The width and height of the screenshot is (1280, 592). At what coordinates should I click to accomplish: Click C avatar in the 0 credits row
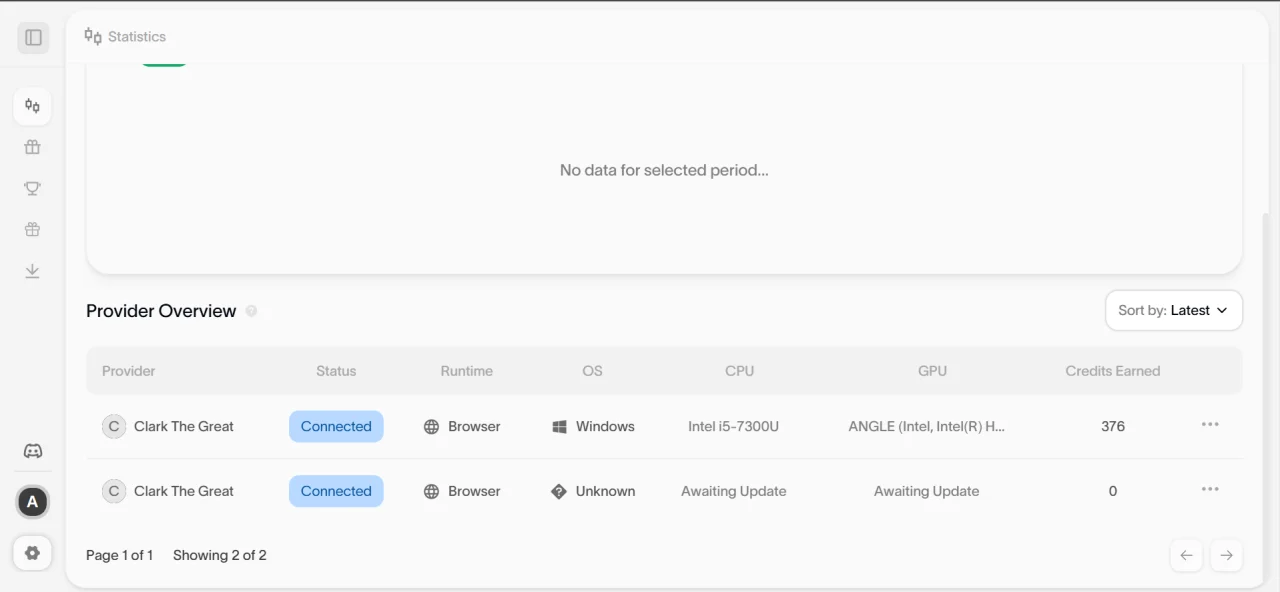(114, 491)
